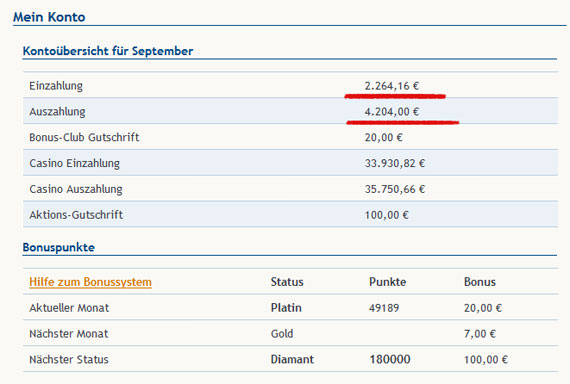This screenshot has width=570, height=384.
Task: Open the 'Hilfe zum Bonussystem' link
Action: point(90,282)
